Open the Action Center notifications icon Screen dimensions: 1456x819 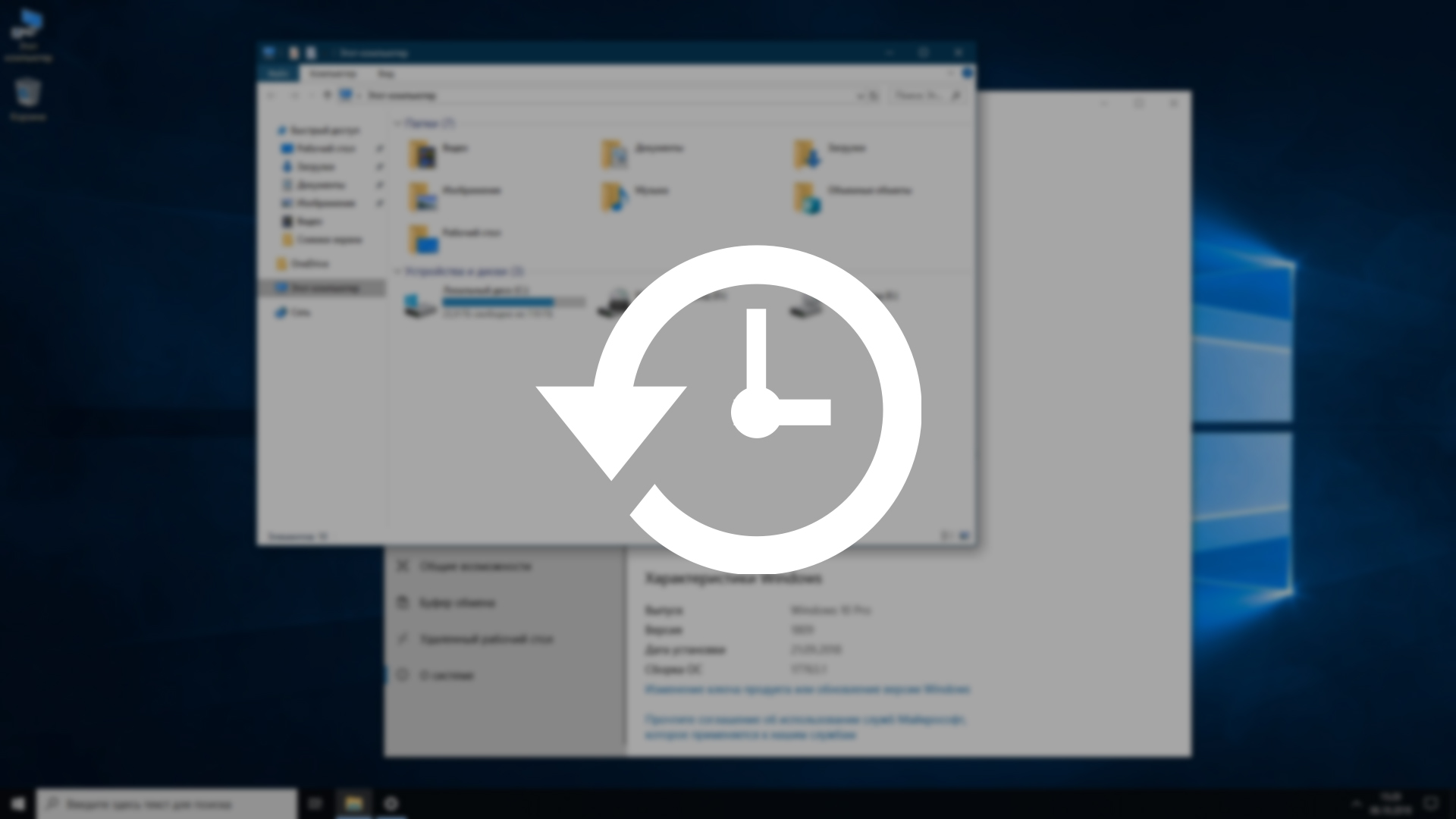point(1430,804)
